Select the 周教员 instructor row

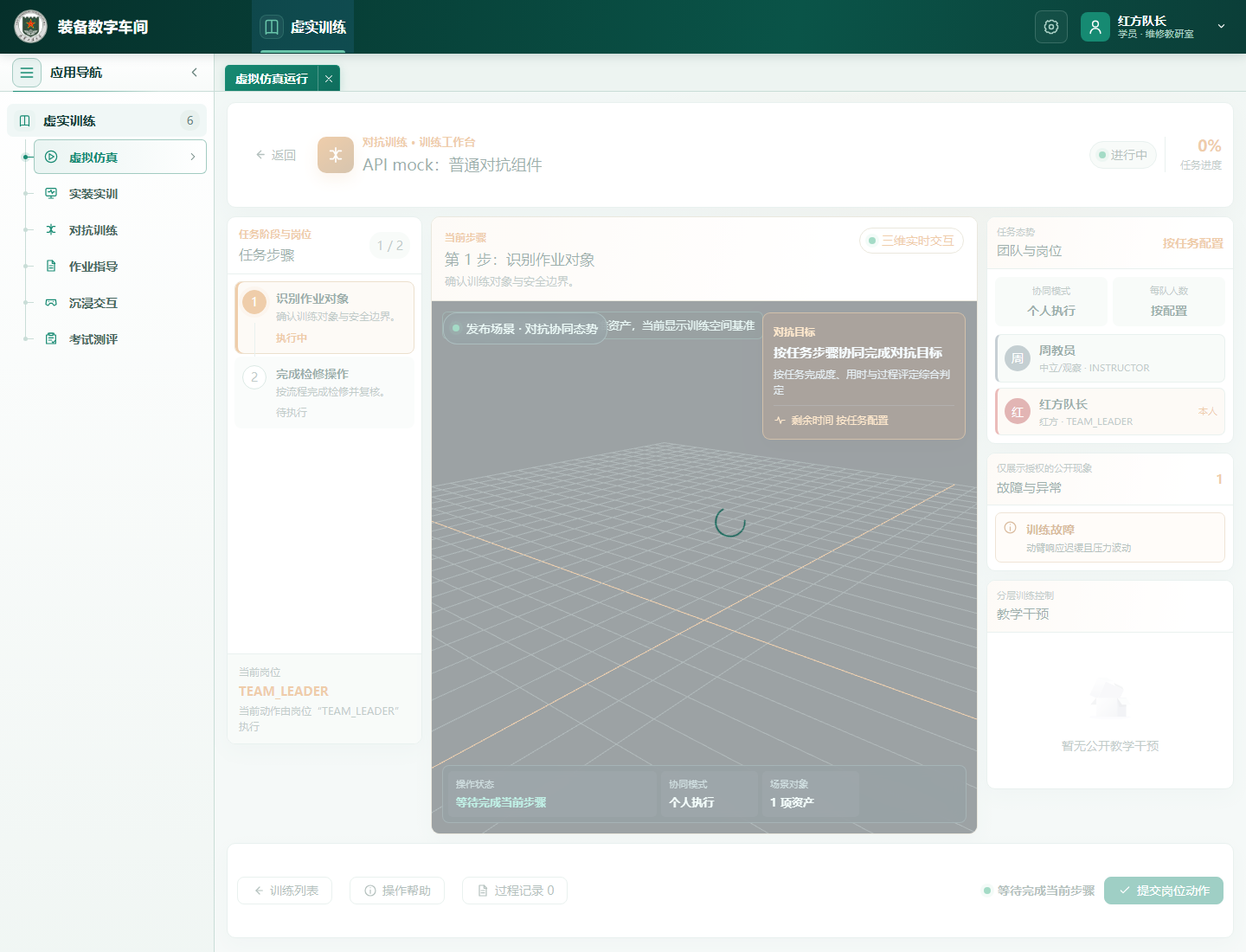pos(1110,358)
